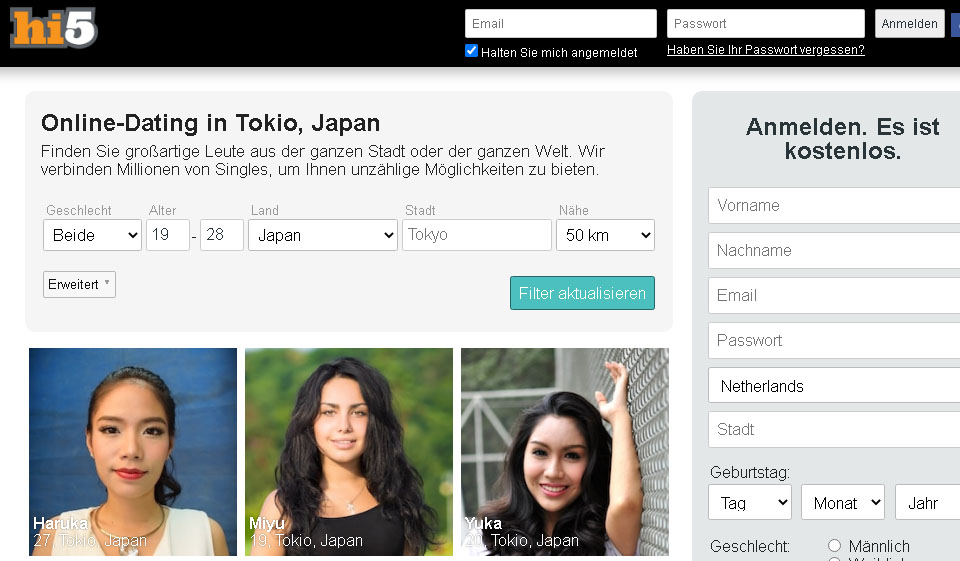
Task: Click the Email field in header
Action: [560, 24]
